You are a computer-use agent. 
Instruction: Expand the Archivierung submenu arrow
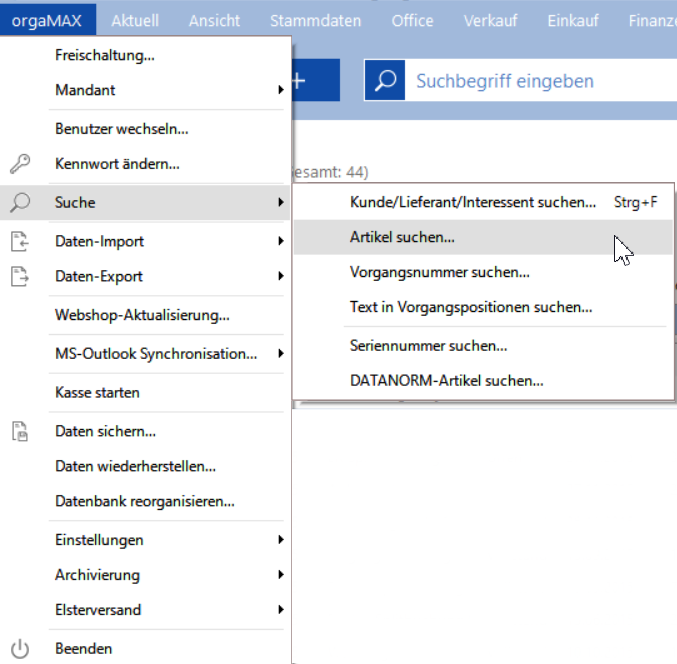coord(281,575)
